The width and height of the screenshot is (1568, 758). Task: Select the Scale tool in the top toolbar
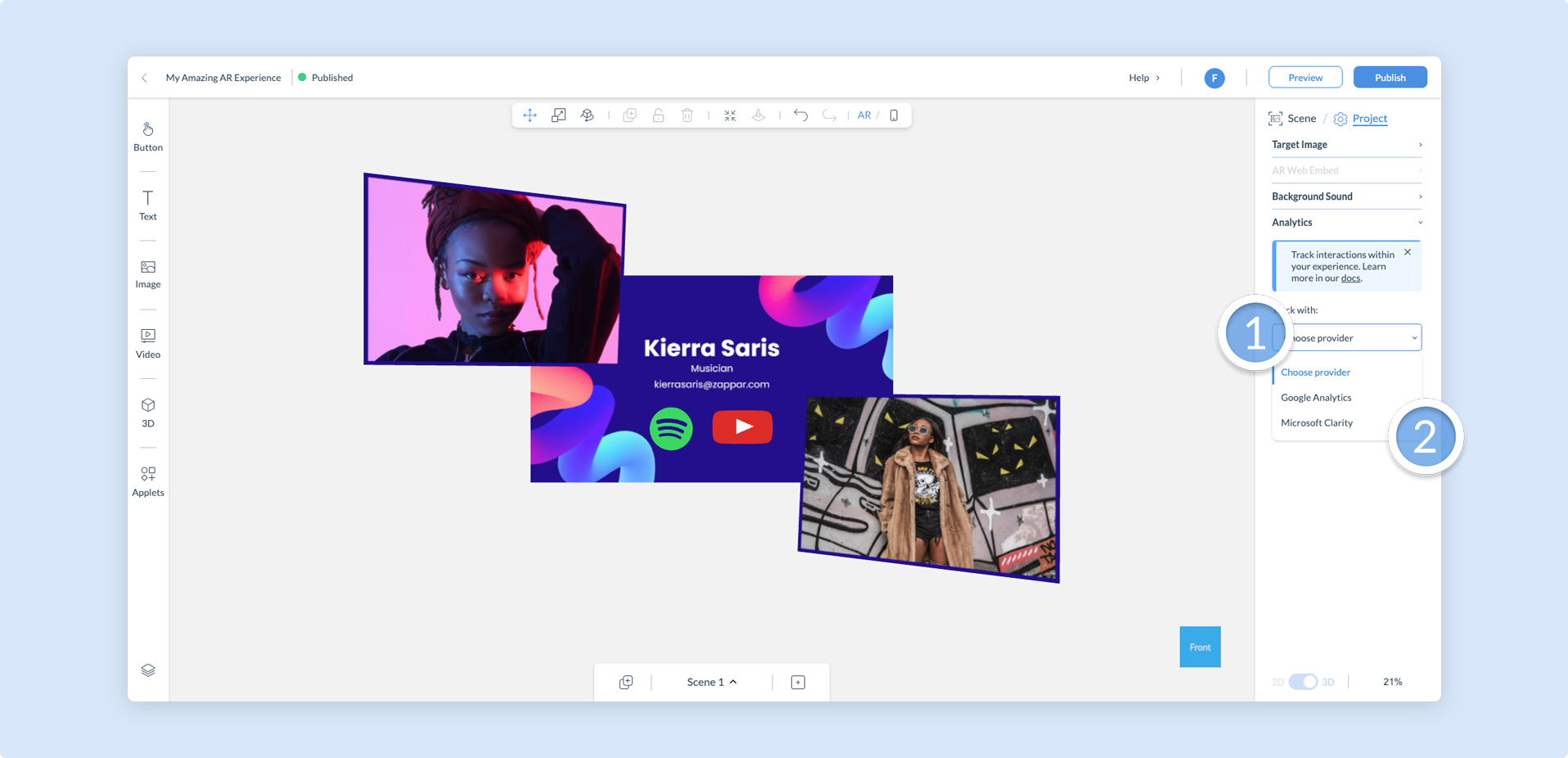[x=558, y=115]
